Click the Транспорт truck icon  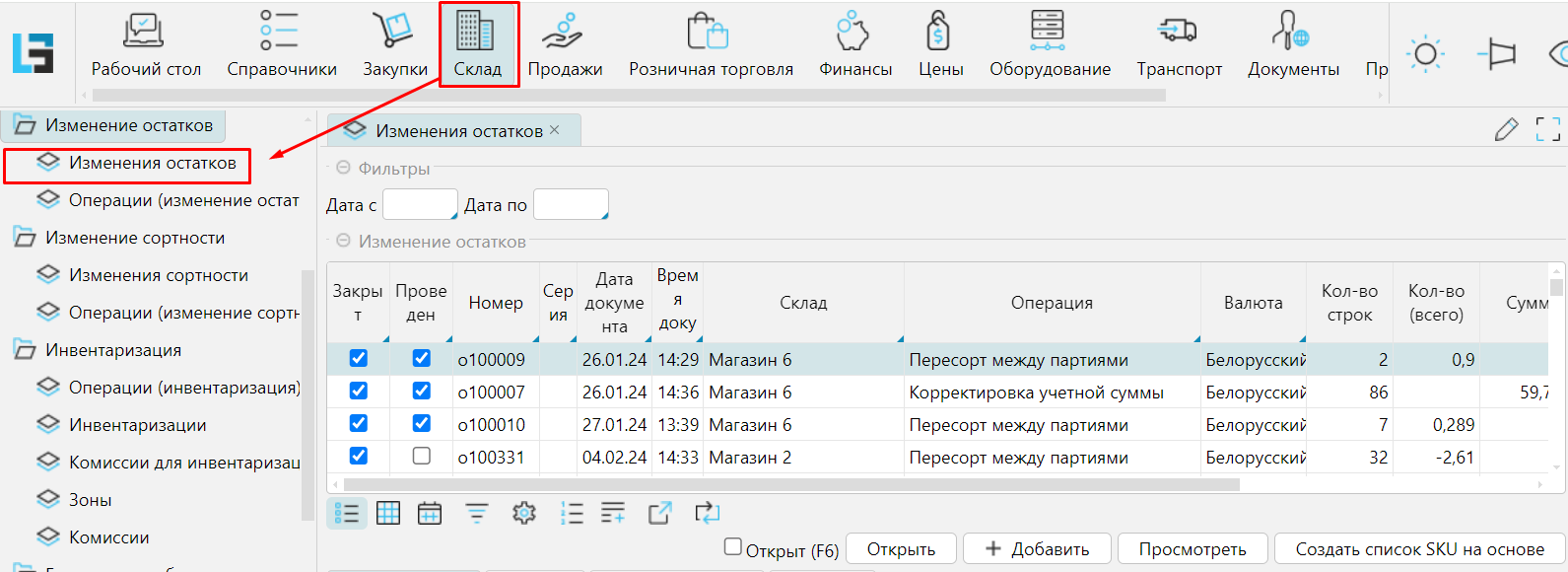[x=1179, y=44]
